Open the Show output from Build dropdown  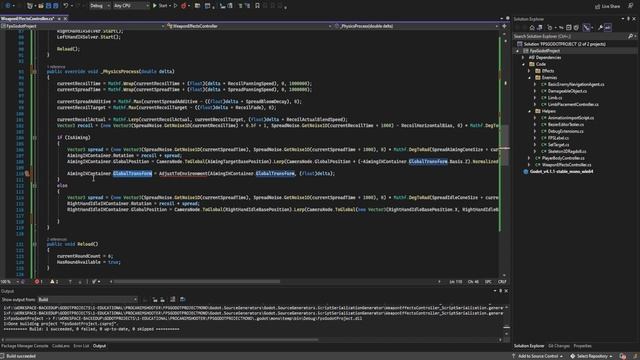pyautogui.click(x=87, y=300)
